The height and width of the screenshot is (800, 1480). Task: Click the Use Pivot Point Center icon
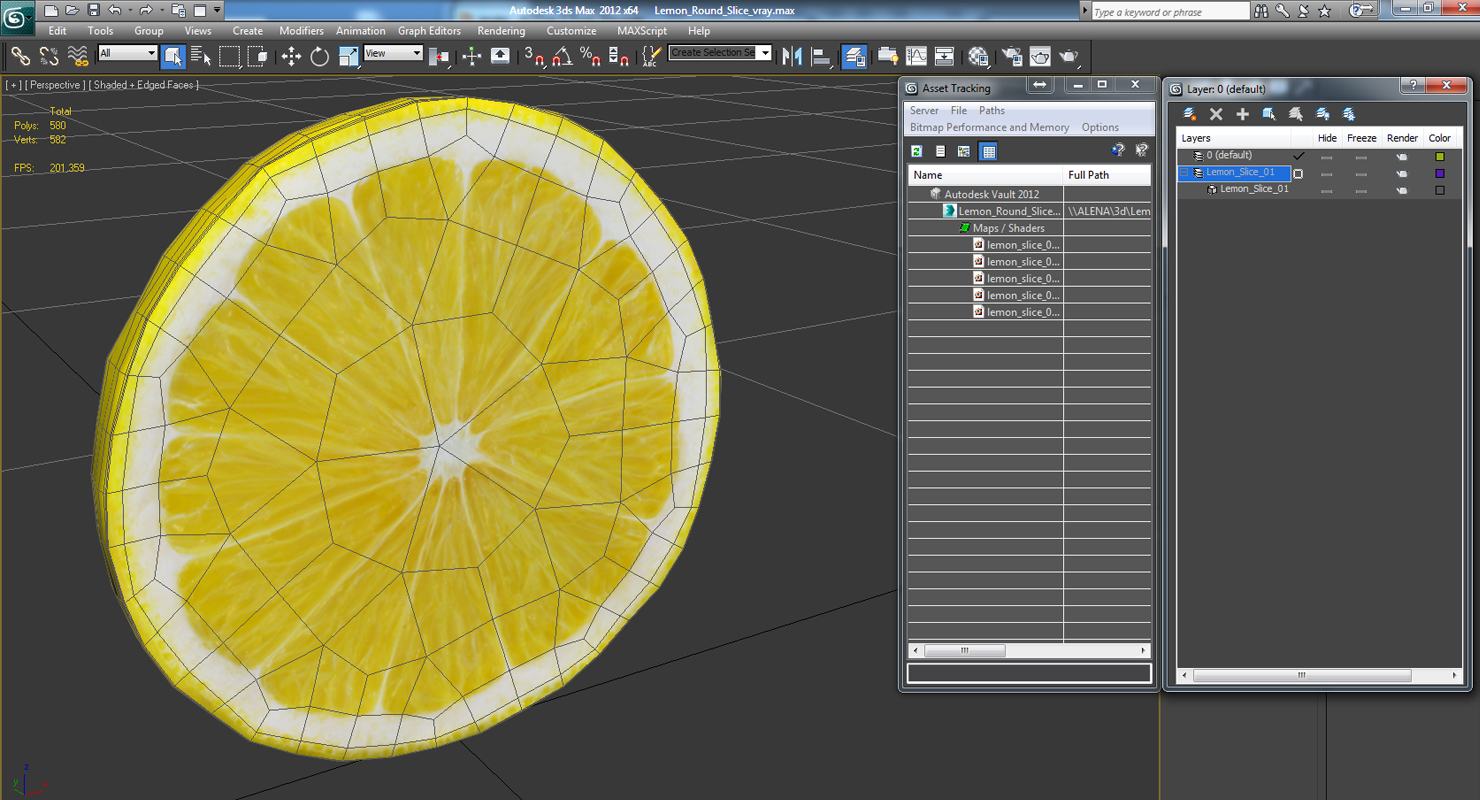click(438, 57)
